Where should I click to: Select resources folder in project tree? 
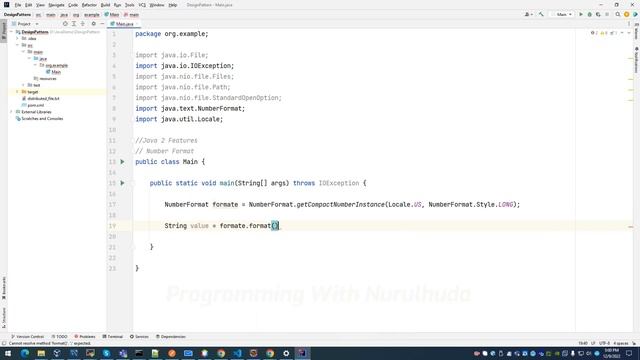(45, 78)
